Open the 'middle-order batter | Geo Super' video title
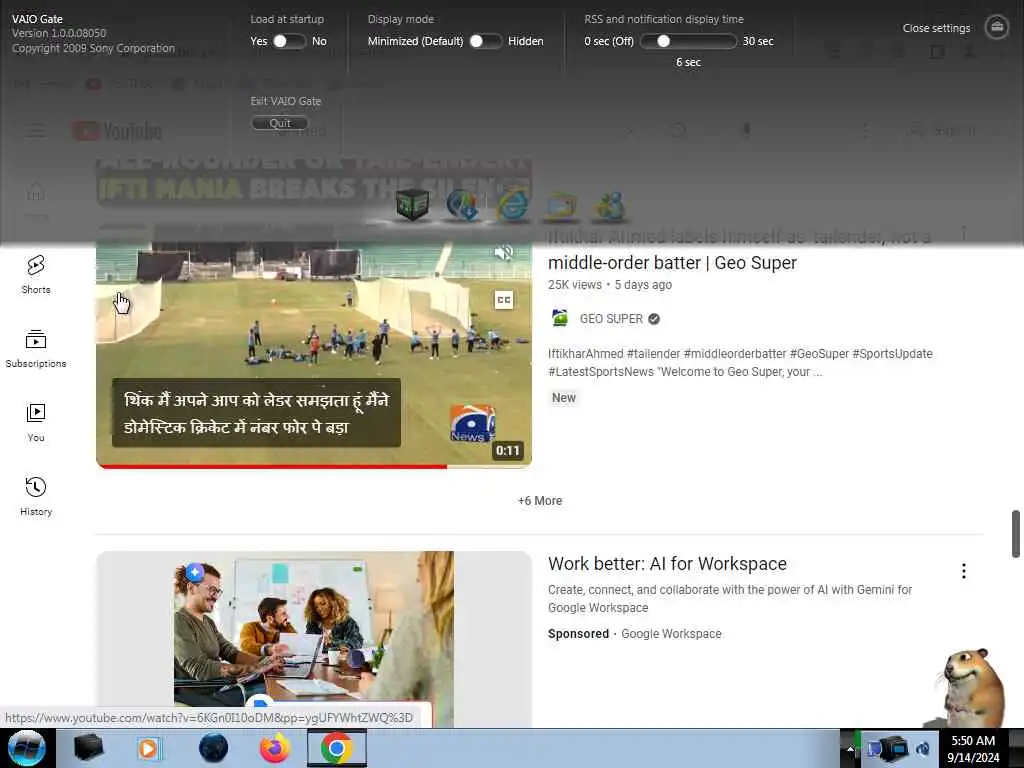The width and height of the screenshot is (1024, 768). (672, 263)
